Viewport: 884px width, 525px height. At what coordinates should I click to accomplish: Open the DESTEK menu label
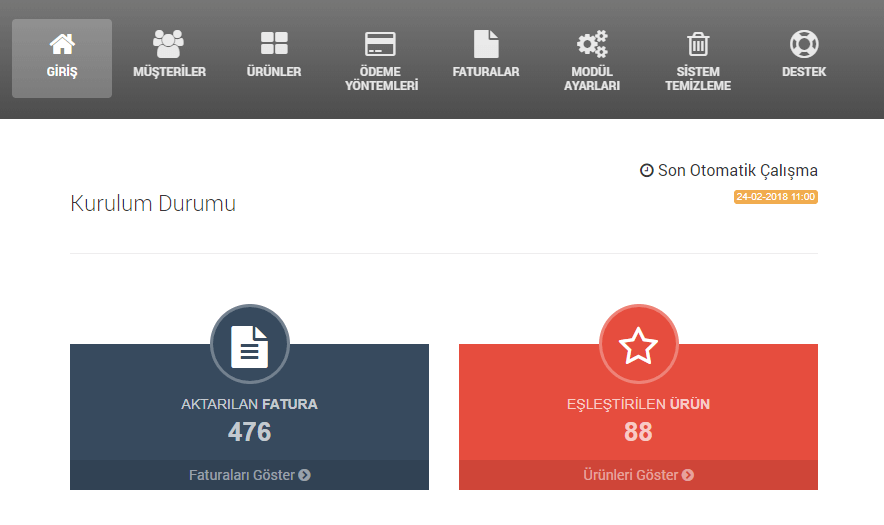point(804,72)
